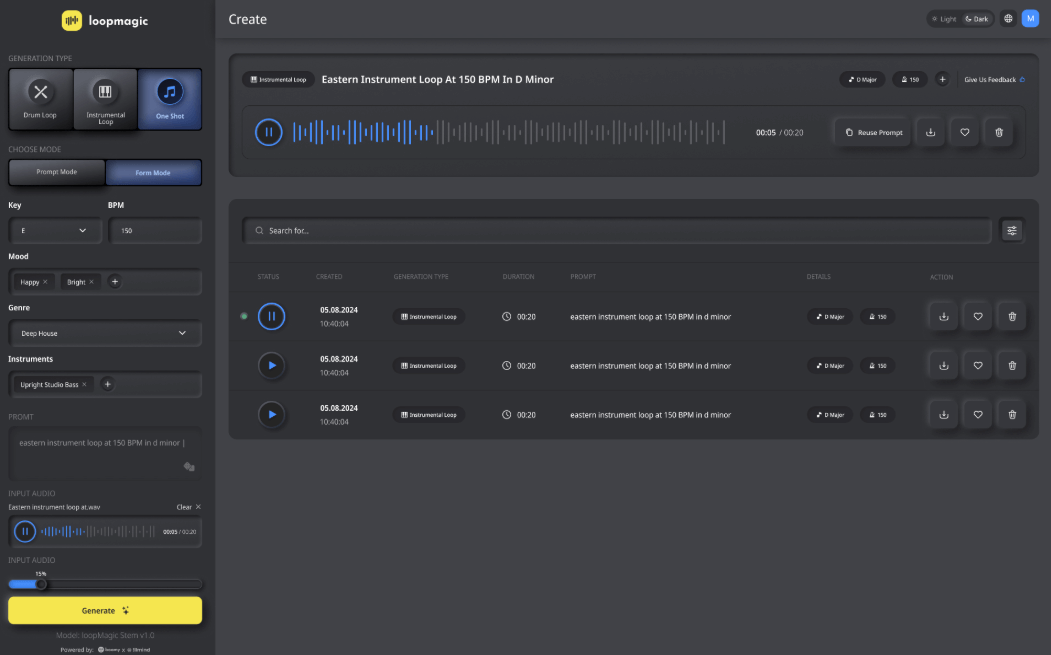
Task: Delete the first history row via trash icon
Action: [1011, 316]
